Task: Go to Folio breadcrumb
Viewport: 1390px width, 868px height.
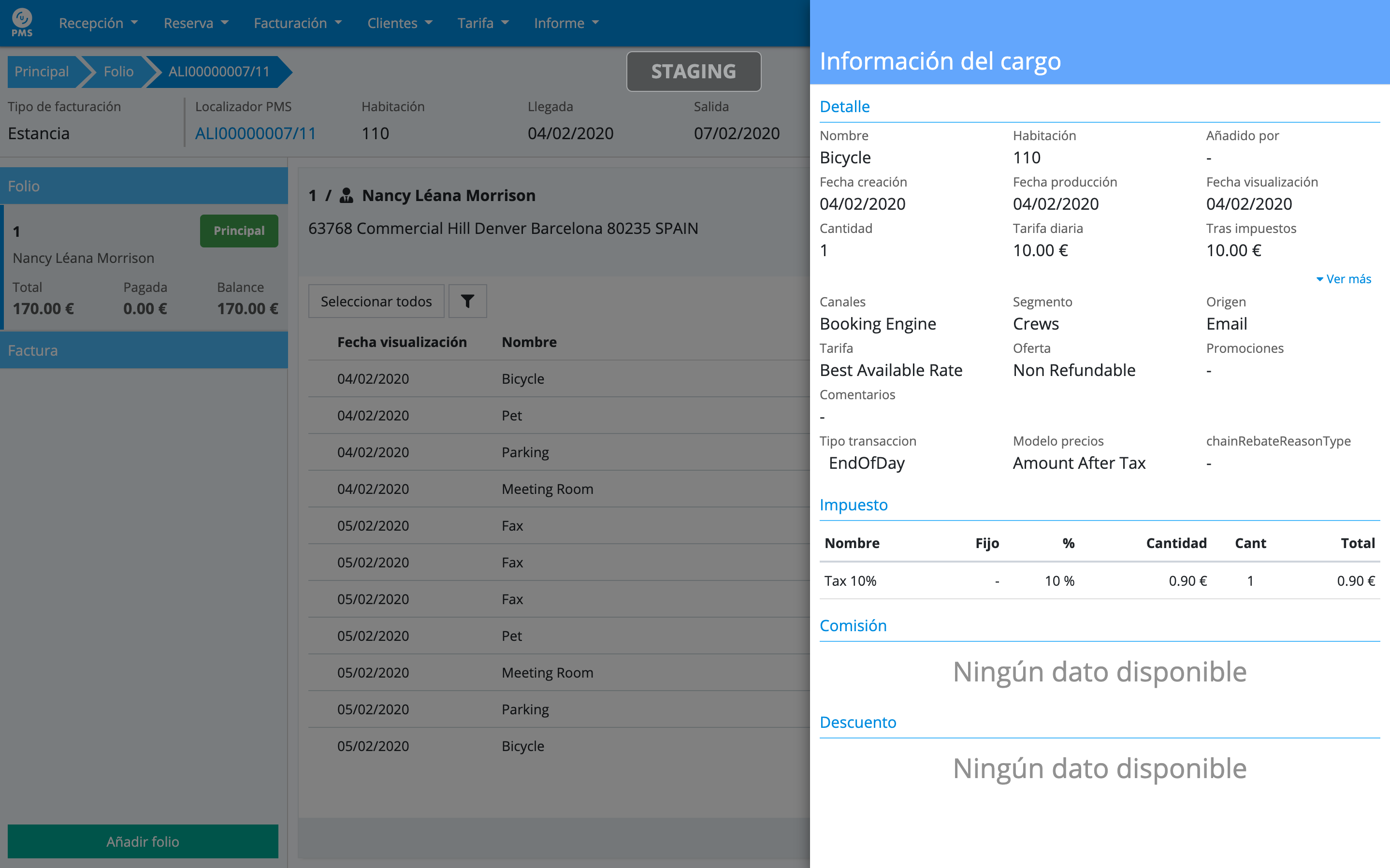Action: click(118, 72)
